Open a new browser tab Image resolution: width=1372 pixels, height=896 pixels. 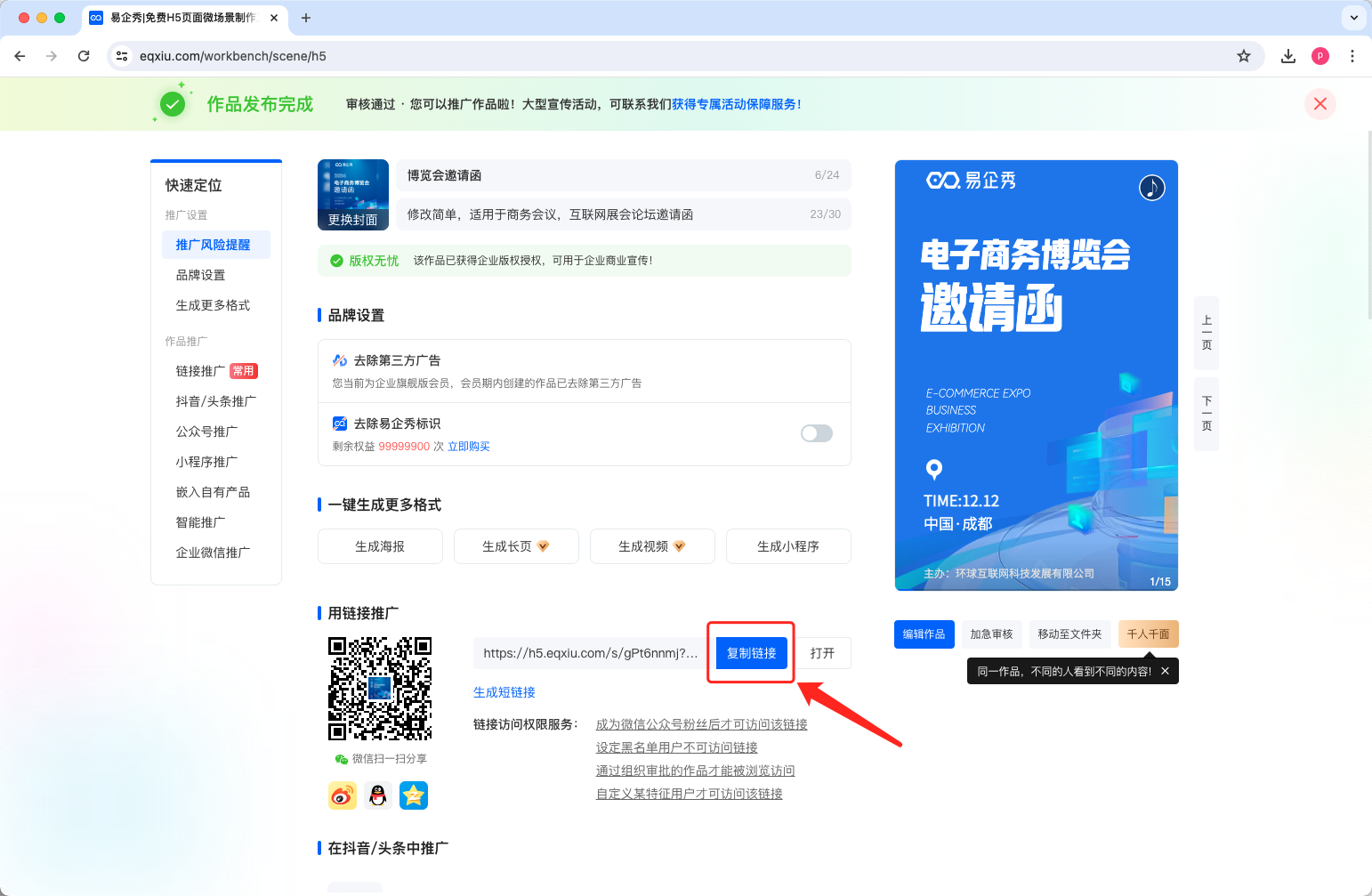pyautogui.click(x=306, y=18)
